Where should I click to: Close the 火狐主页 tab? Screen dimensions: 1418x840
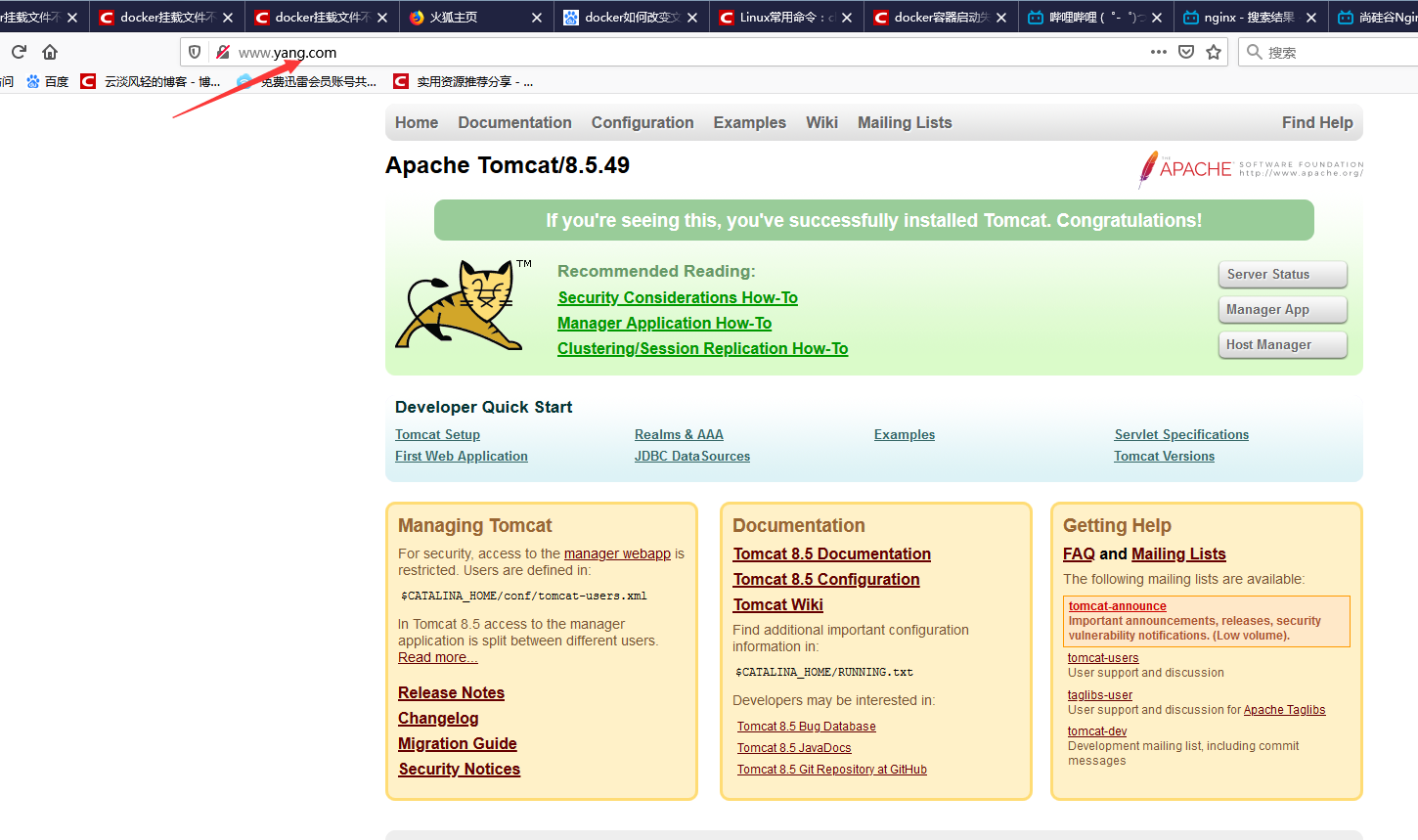pos(537,18)
